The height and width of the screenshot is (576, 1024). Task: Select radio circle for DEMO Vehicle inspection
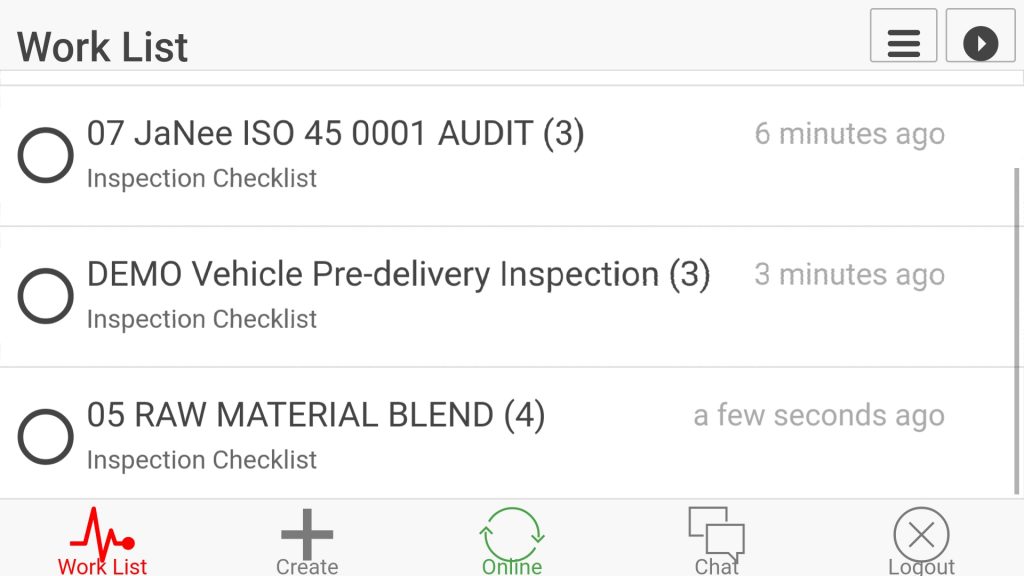pyautogui.click(x=46, y=296)
